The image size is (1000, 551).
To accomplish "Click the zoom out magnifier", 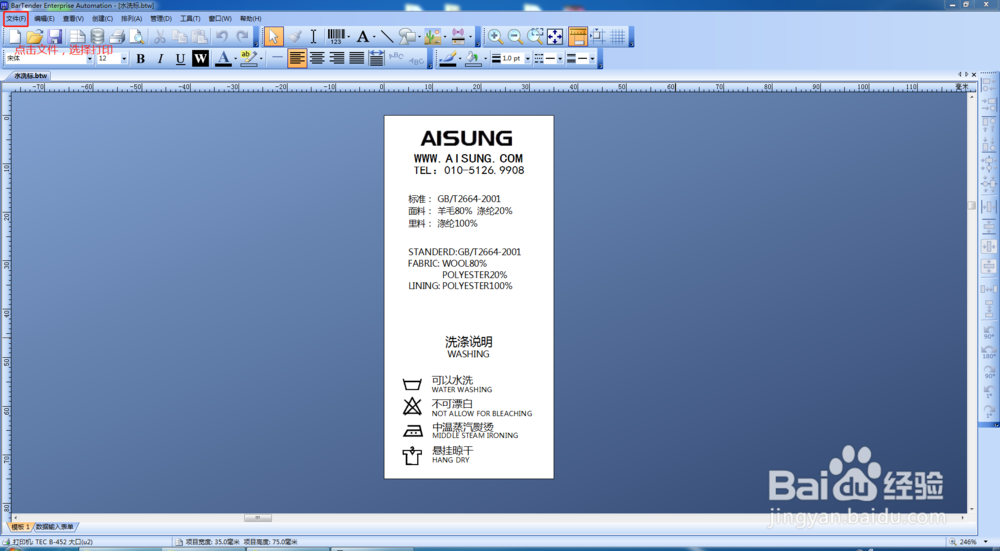I will (x=515, y=36).
